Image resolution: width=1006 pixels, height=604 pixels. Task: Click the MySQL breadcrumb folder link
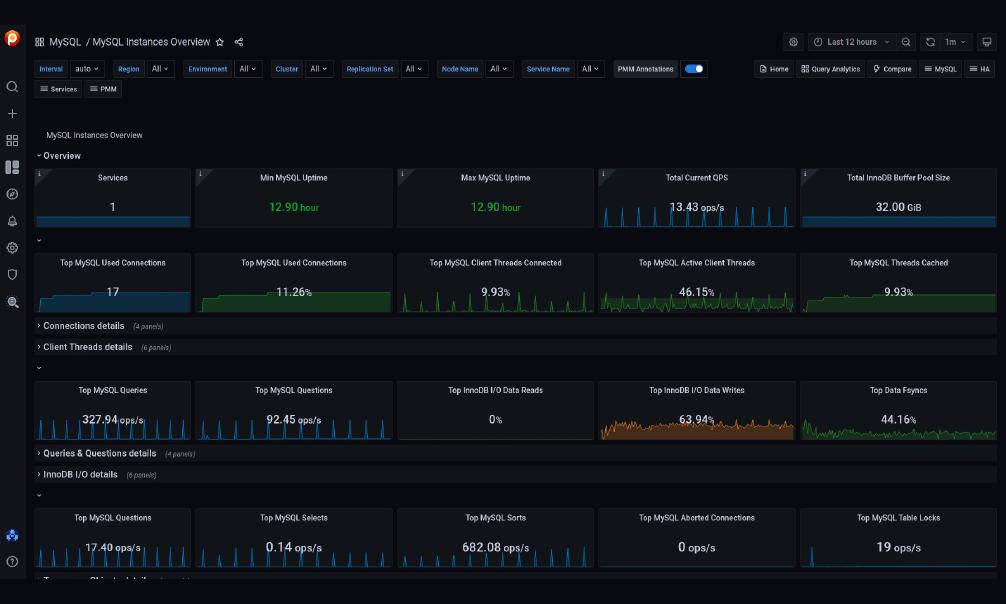click(x=65, y=42)
